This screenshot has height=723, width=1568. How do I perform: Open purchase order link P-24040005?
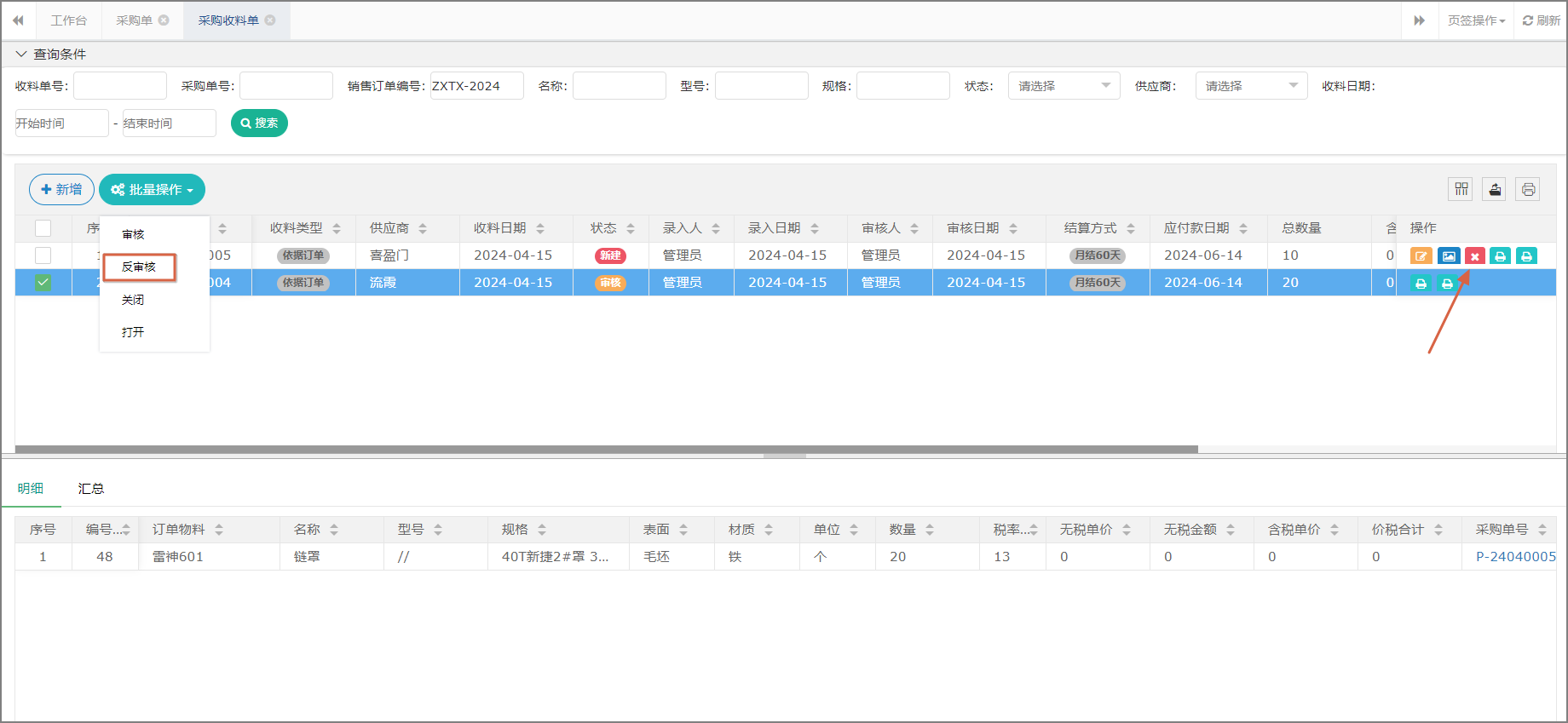pyautogui.click(x=1515, y=557)
